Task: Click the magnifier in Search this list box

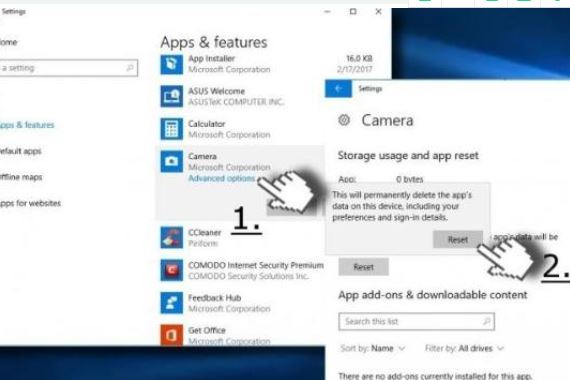Action: click(486, 321)
